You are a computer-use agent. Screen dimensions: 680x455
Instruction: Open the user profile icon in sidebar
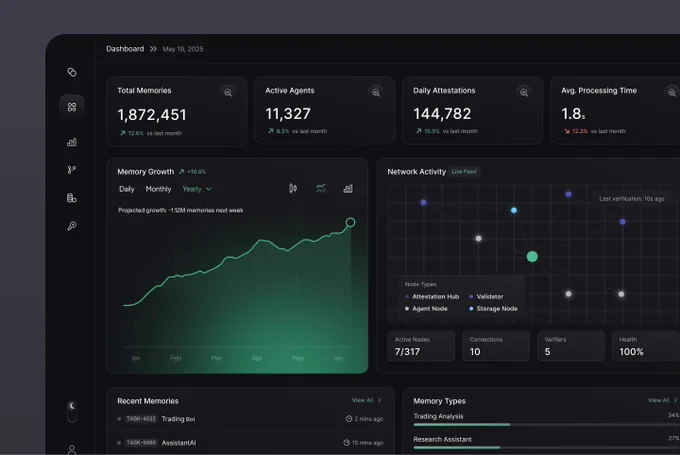(72, 450)
